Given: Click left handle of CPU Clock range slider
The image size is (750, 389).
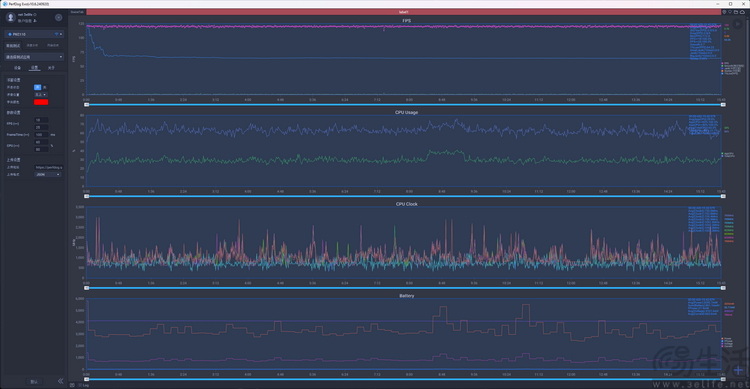Looking at the screenshot, I should 87,288.
